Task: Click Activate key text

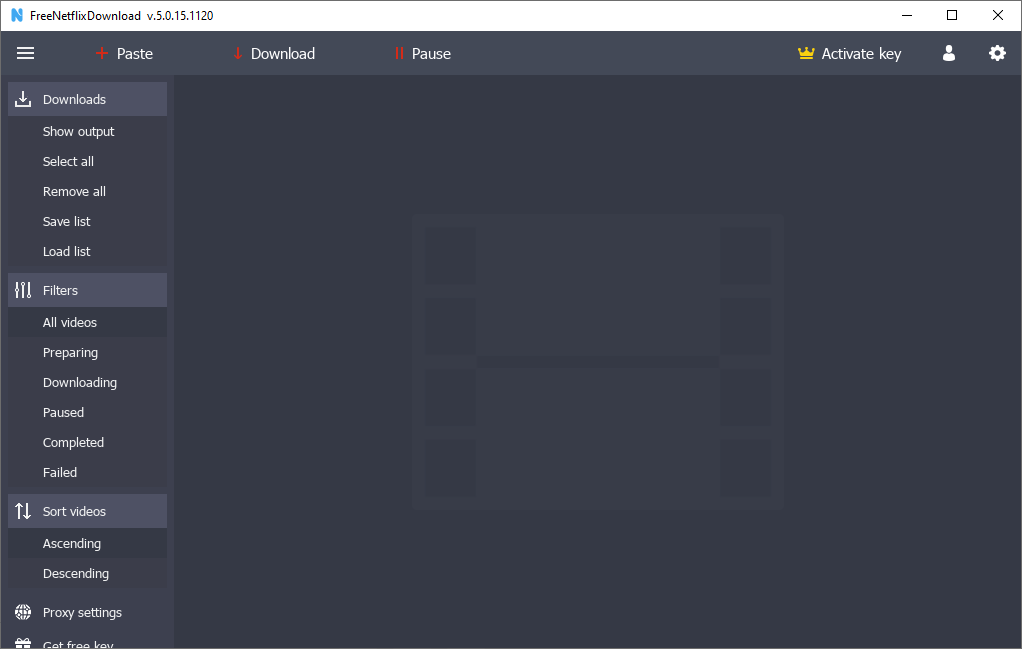Action: point(862,53)
